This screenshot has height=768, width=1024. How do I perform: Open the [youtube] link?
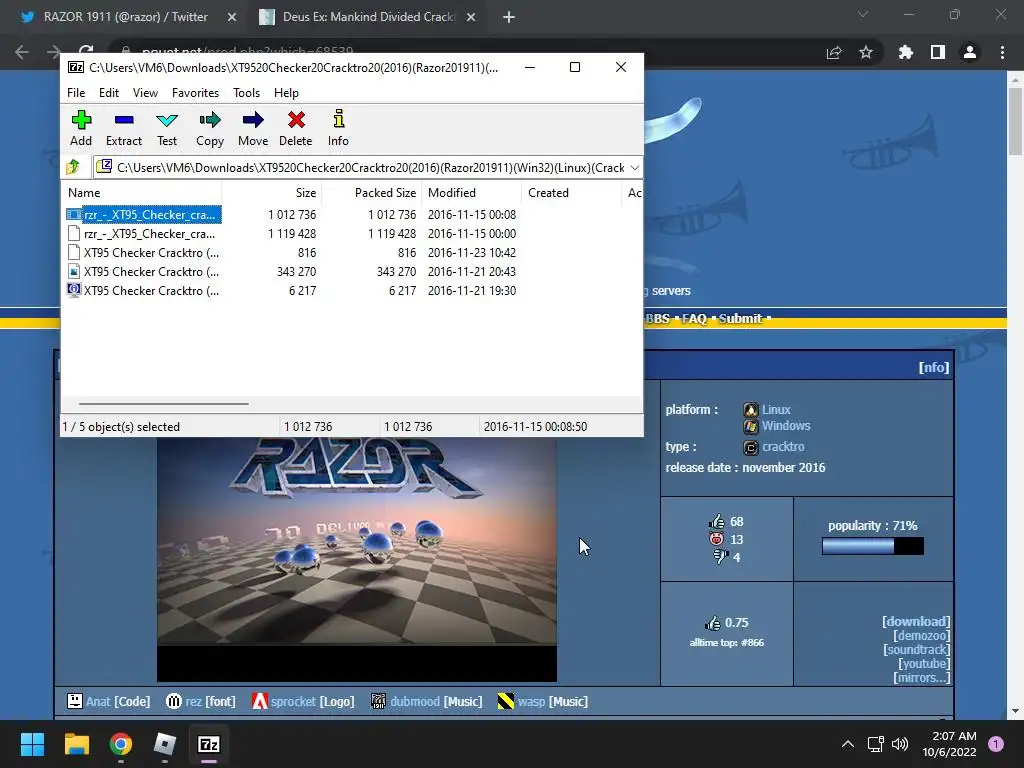923,664
